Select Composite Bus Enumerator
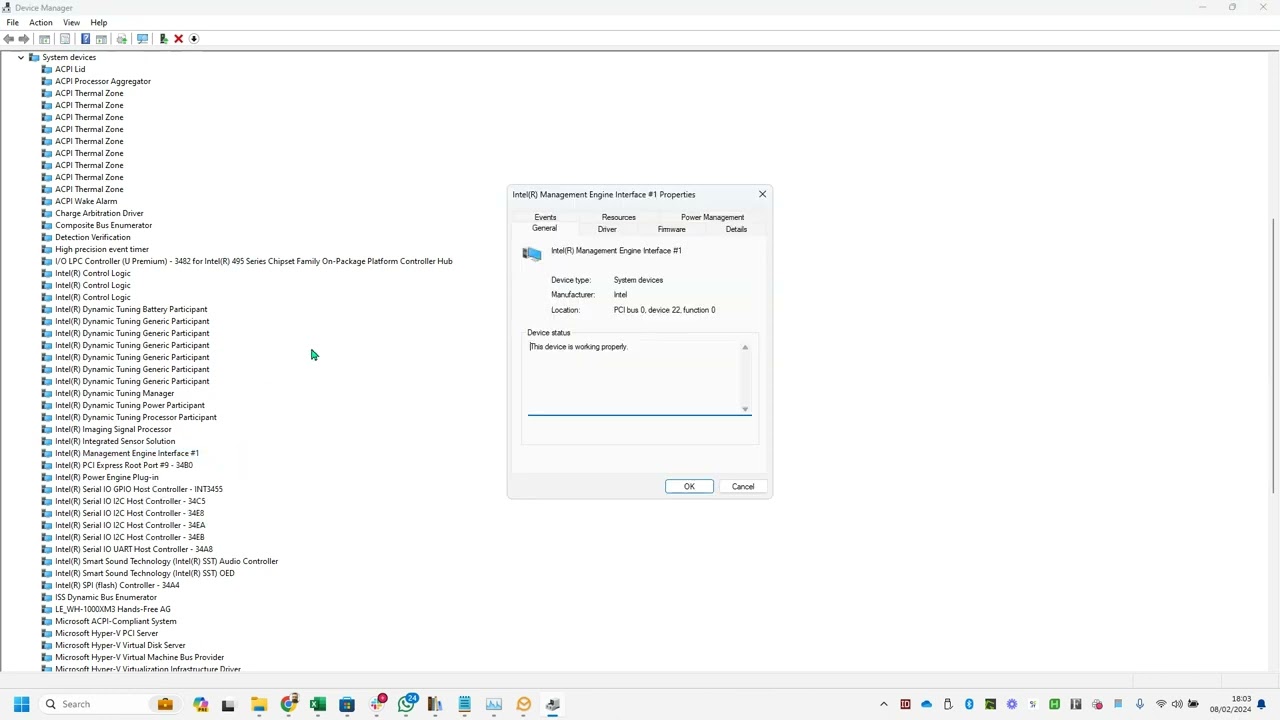The image size is (1280, 720). [x=104, y=225]
